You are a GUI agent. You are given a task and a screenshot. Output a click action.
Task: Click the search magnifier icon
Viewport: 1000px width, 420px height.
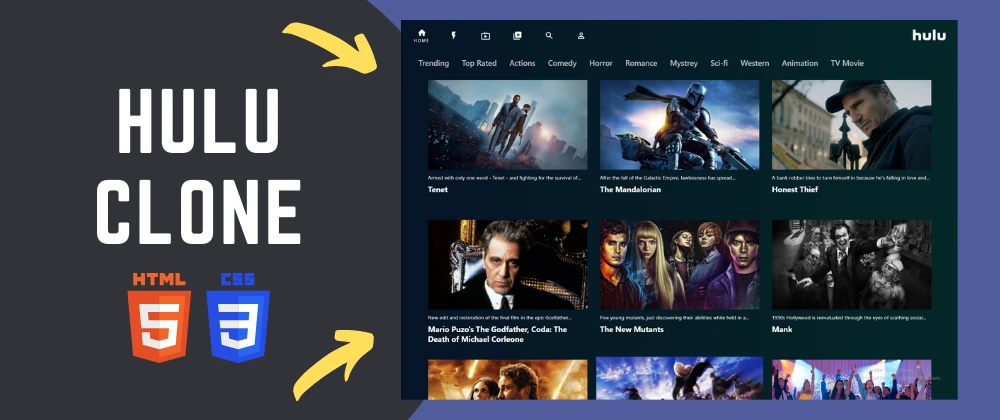coord(549,36)
